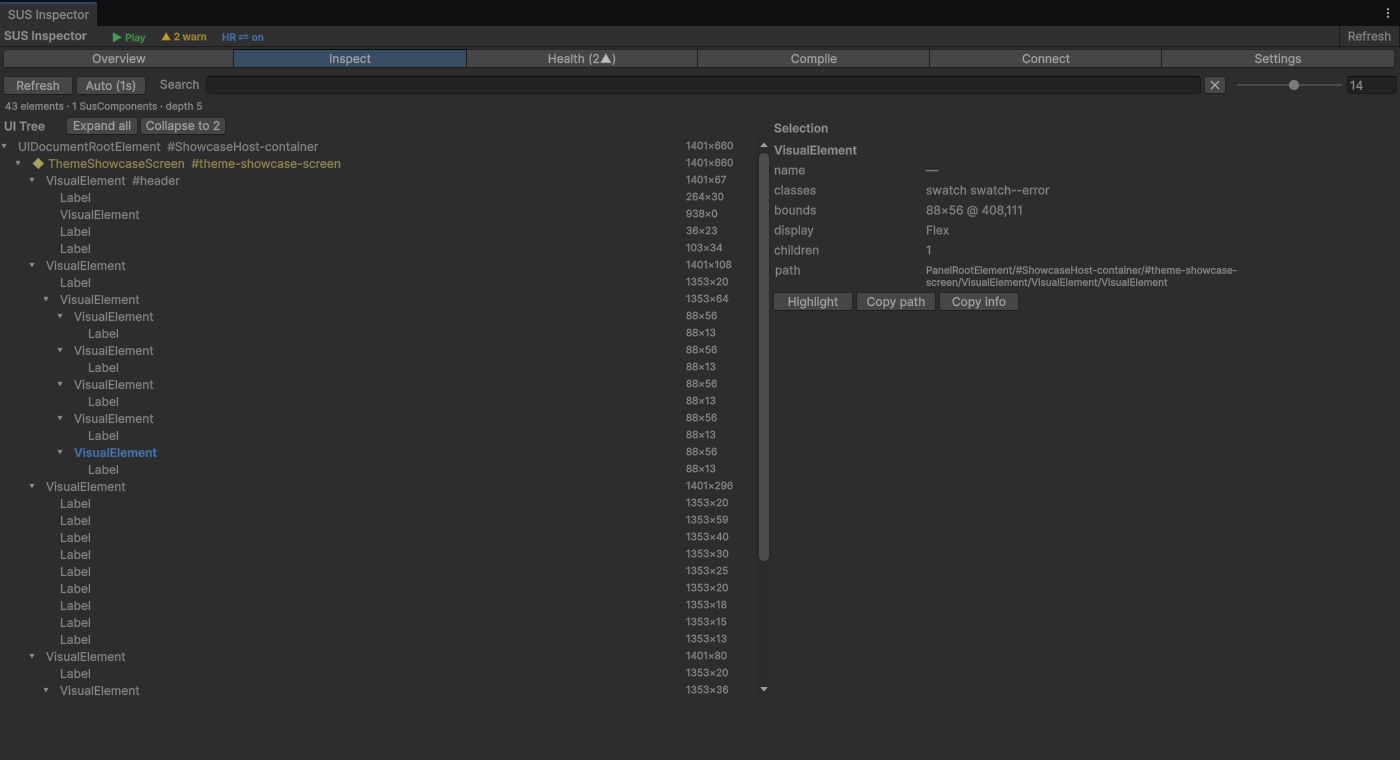Screen dimensions: 1400x760
Task: Collapse the ThemeShowcaseScreen tree node
Action: [x=18, y=163]
